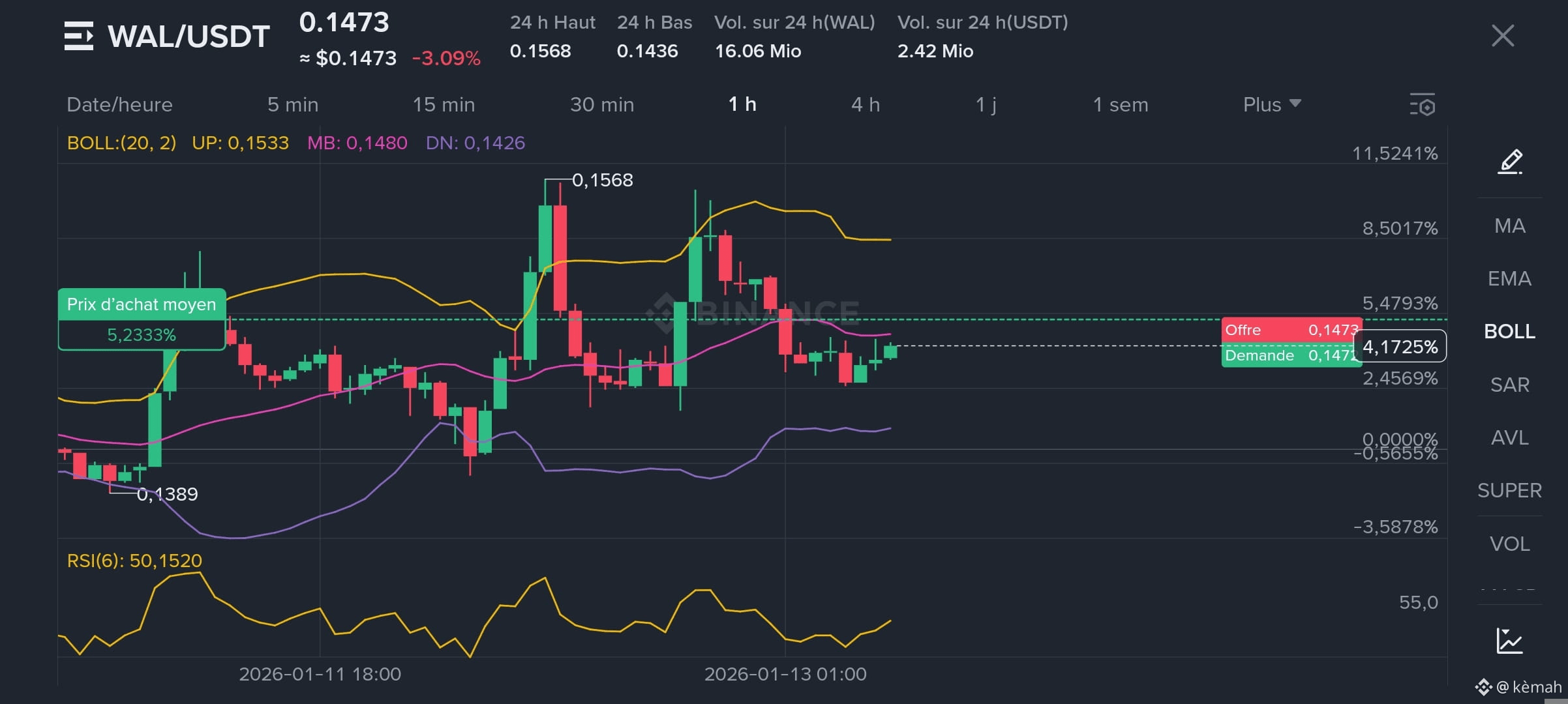Image resolution: width=1568 pixels, height=704 pixels.
Task: Switch to Date/heure view
Action: click(x=119, y=104)
